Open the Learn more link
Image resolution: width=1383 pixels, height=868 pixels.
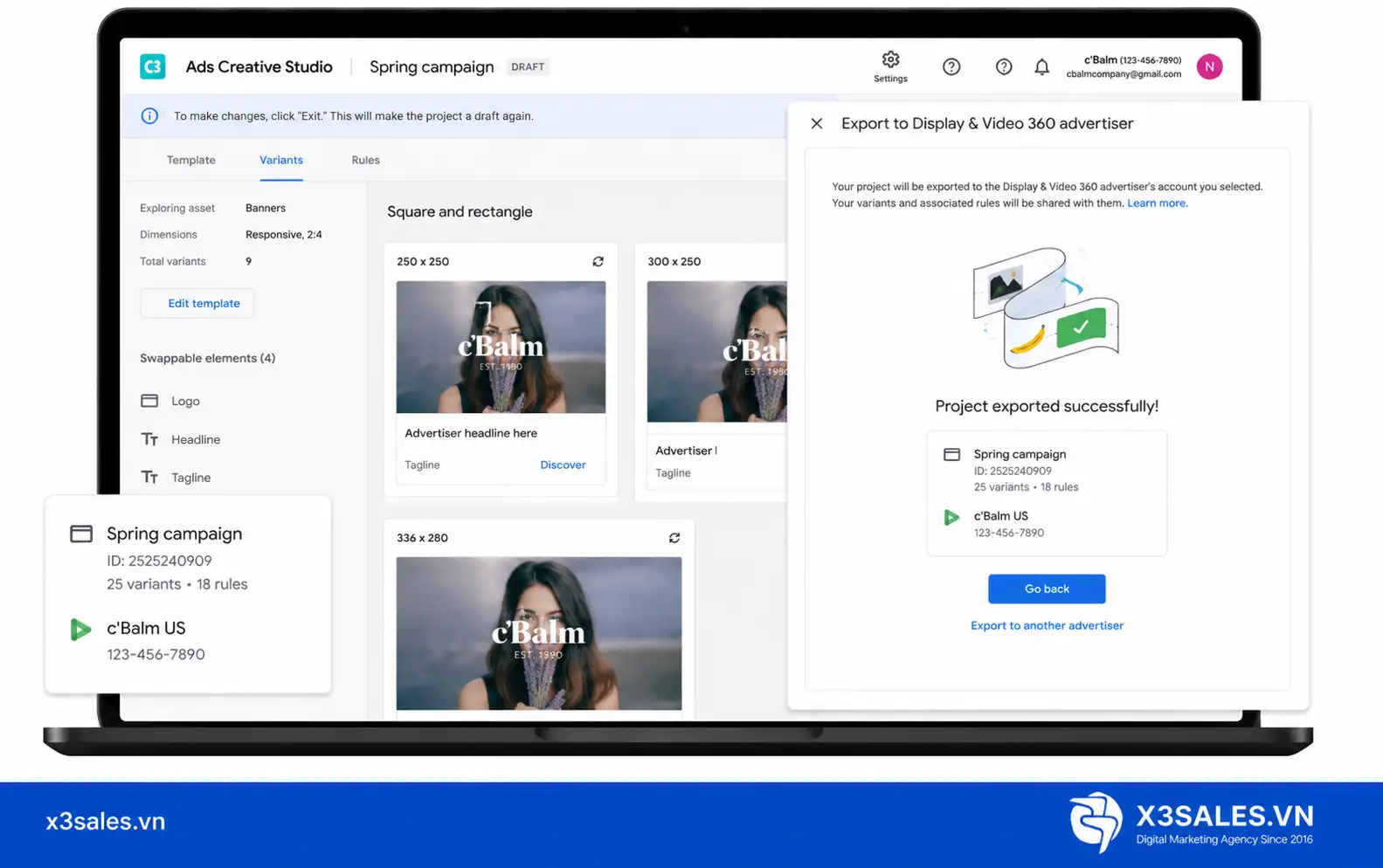click(1156, 203)
